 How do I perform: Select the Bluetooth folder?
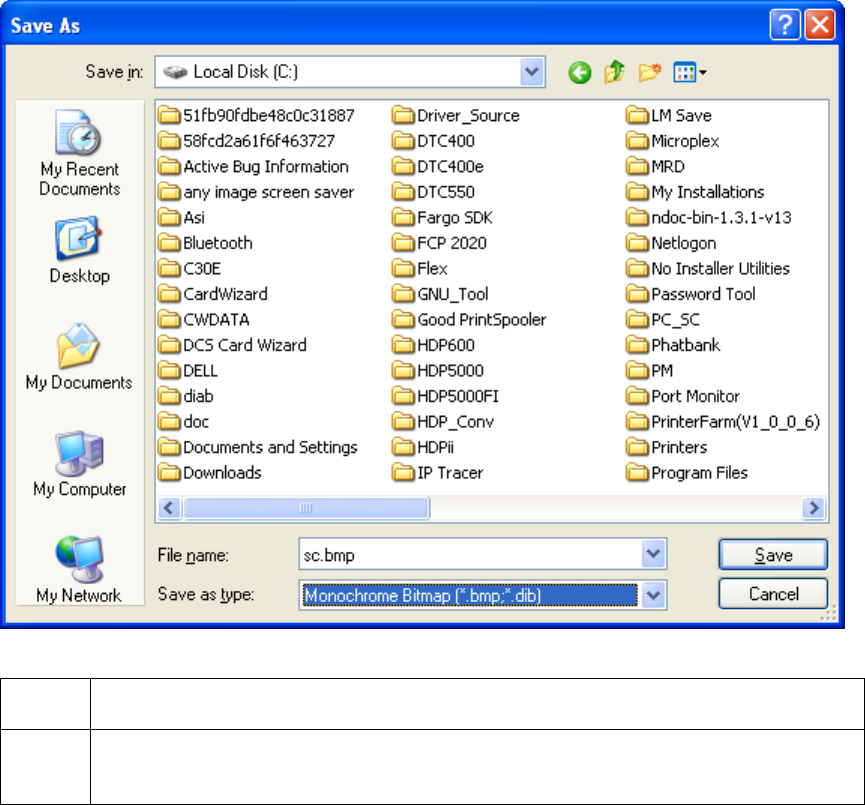coord(205,243)
